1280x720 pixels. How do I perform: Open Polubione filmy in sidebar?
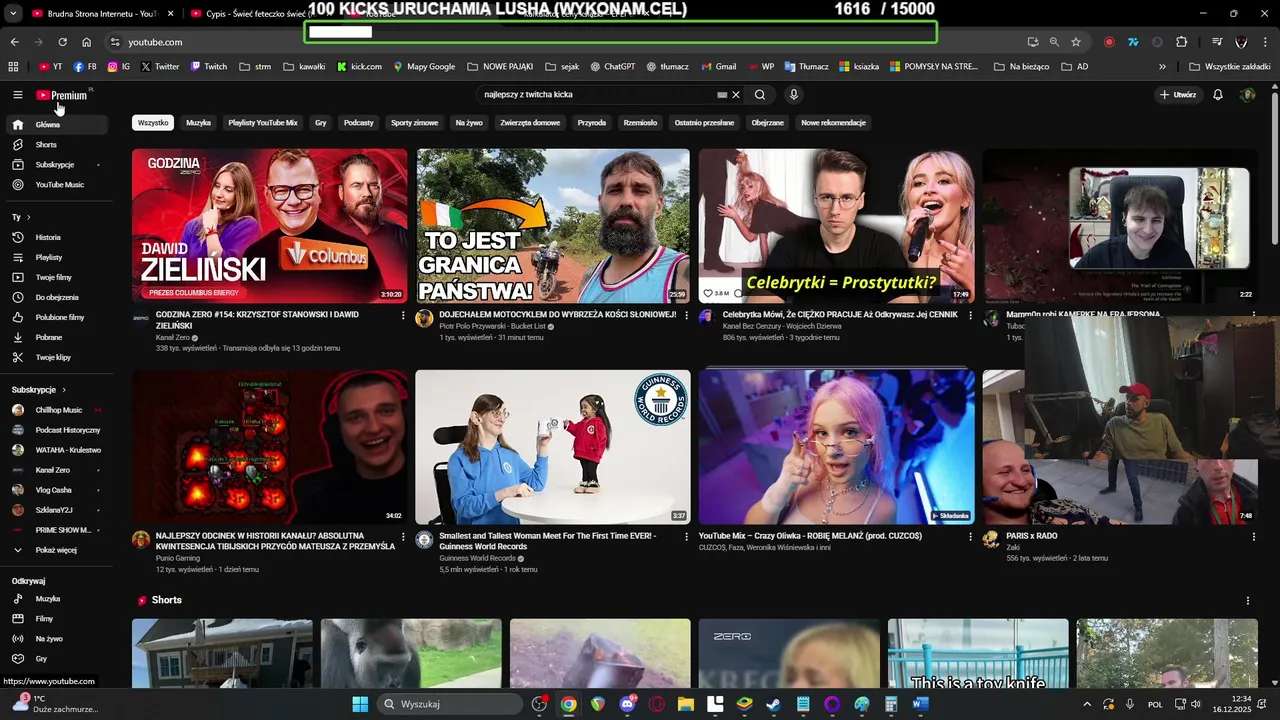56,318
